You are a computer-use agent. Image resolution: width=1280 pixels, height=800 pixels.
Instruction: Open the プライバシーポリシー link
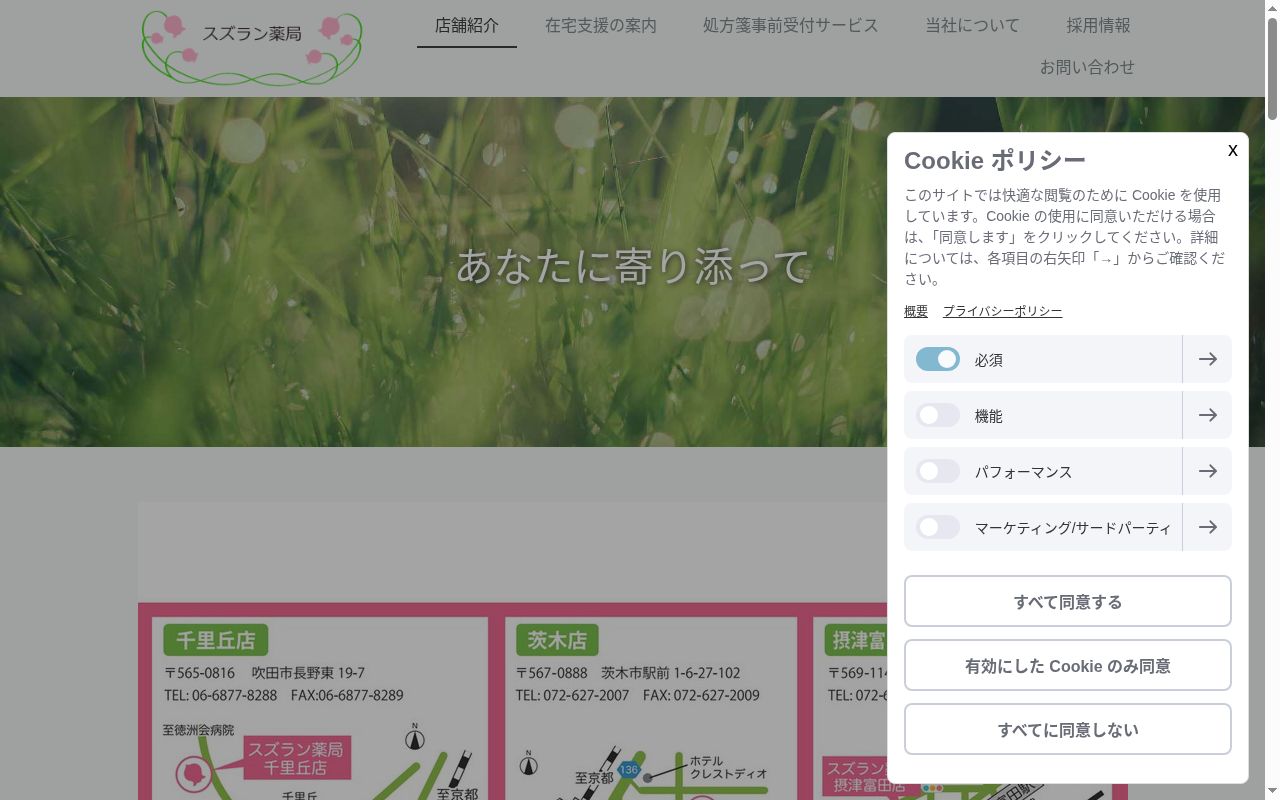click(1002, 311)
